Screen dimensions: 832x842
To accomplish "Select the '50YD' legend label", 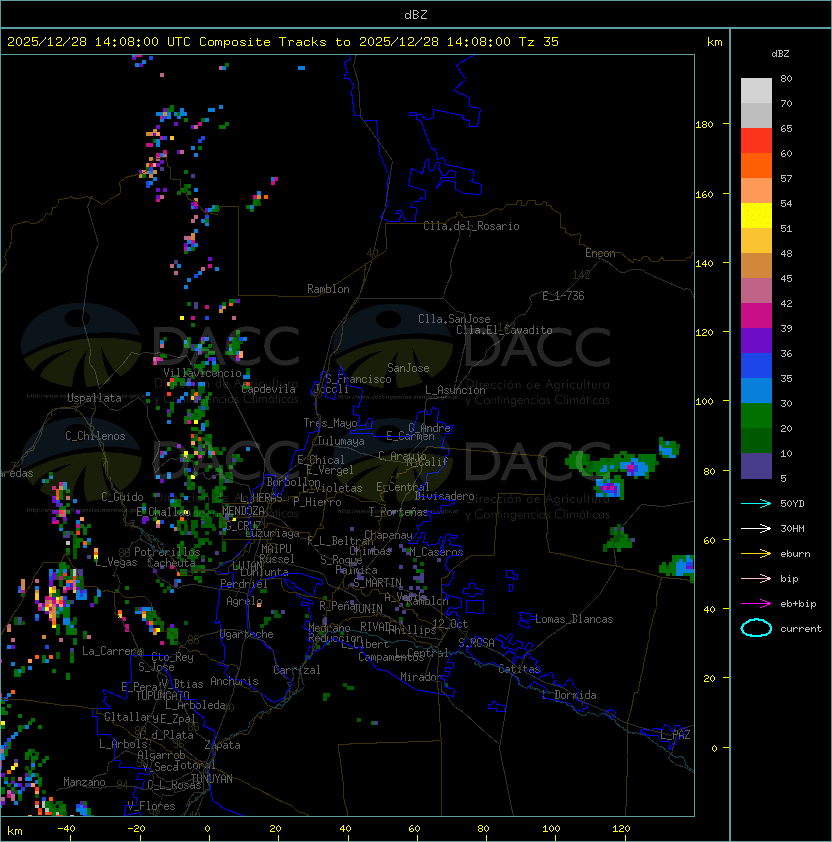I will click(792, 504).
